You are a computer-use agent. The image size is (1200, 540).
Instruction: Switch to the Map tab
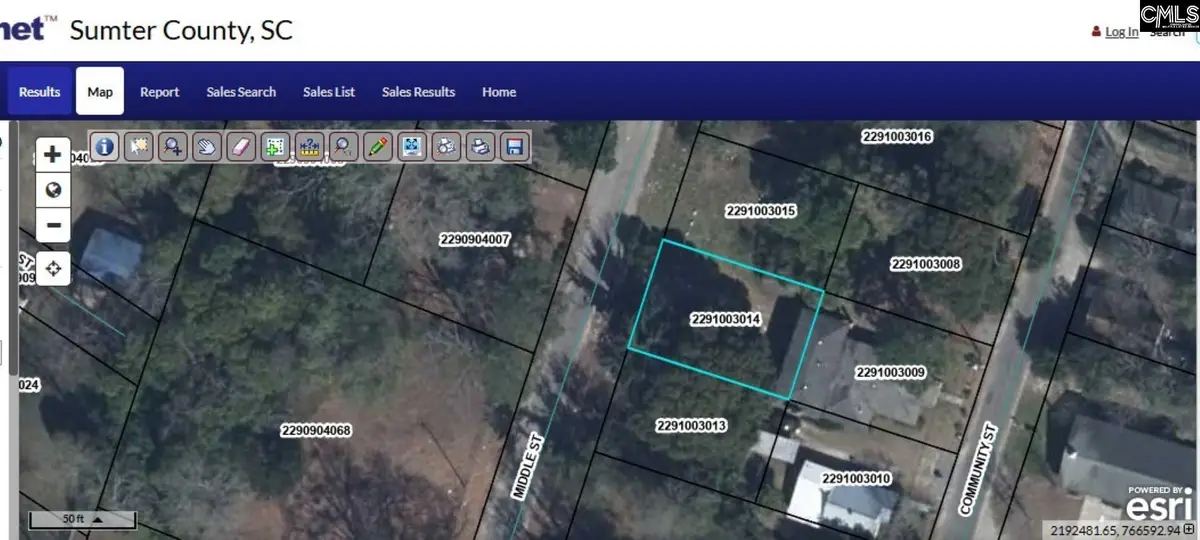pyautogui.click(x=100, y=92)
